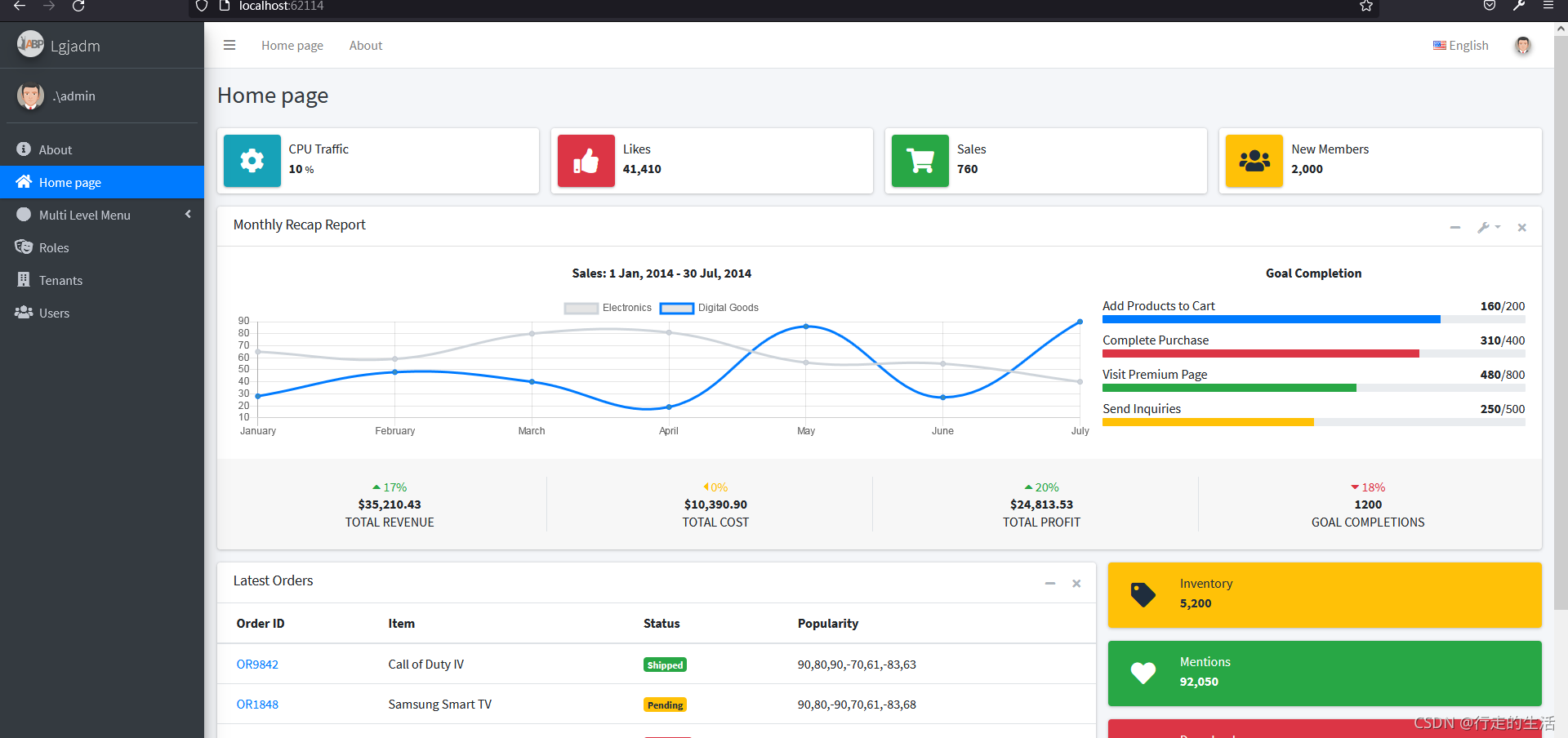1568x738 pixels.
Task: Click the July data point on blue line
Action: [x=1080, y=322]
